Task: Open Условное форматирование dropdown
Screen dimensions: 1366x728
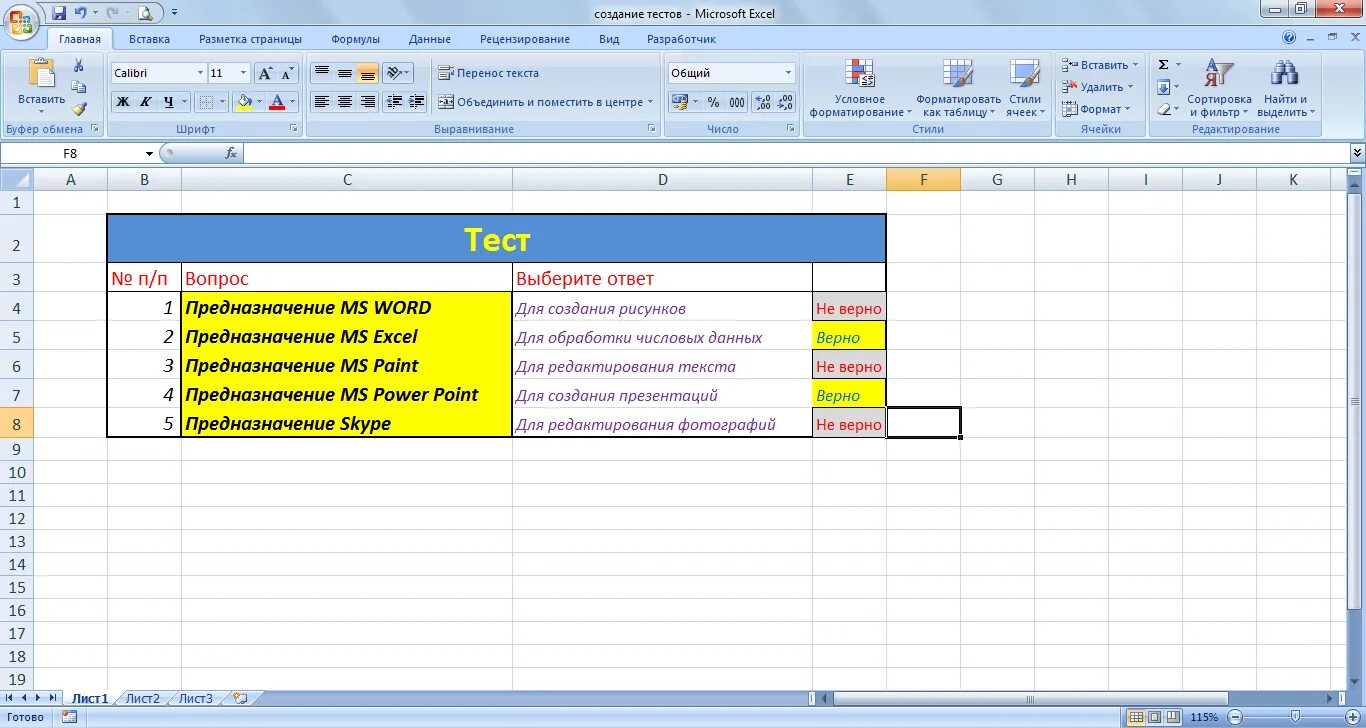Action: coord(860,88)
